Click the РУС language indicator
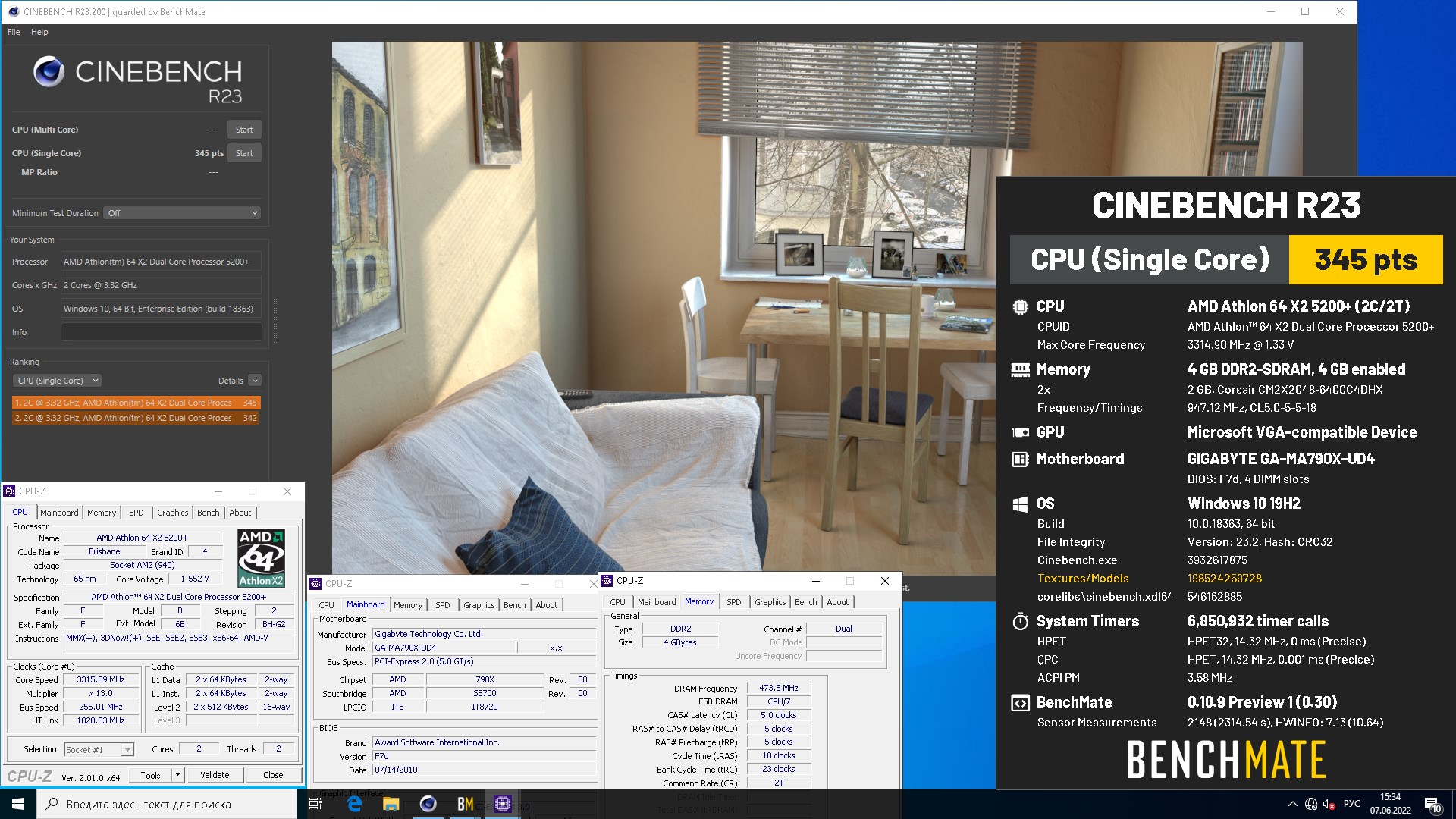1456x819 pixels. [1351, 804]
